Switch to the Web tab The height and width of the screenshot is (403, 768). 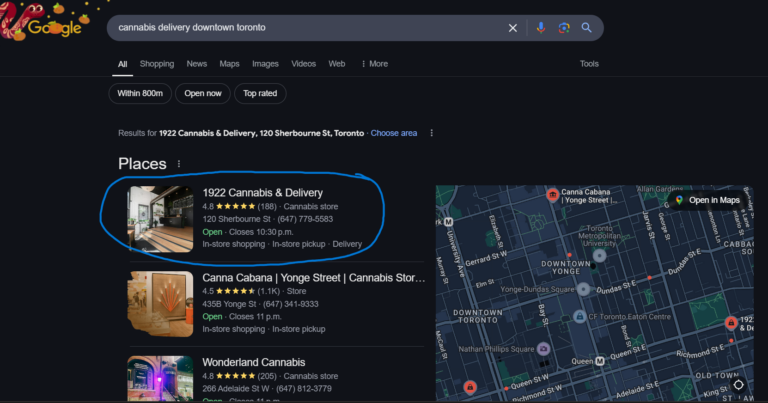point(336,64)
